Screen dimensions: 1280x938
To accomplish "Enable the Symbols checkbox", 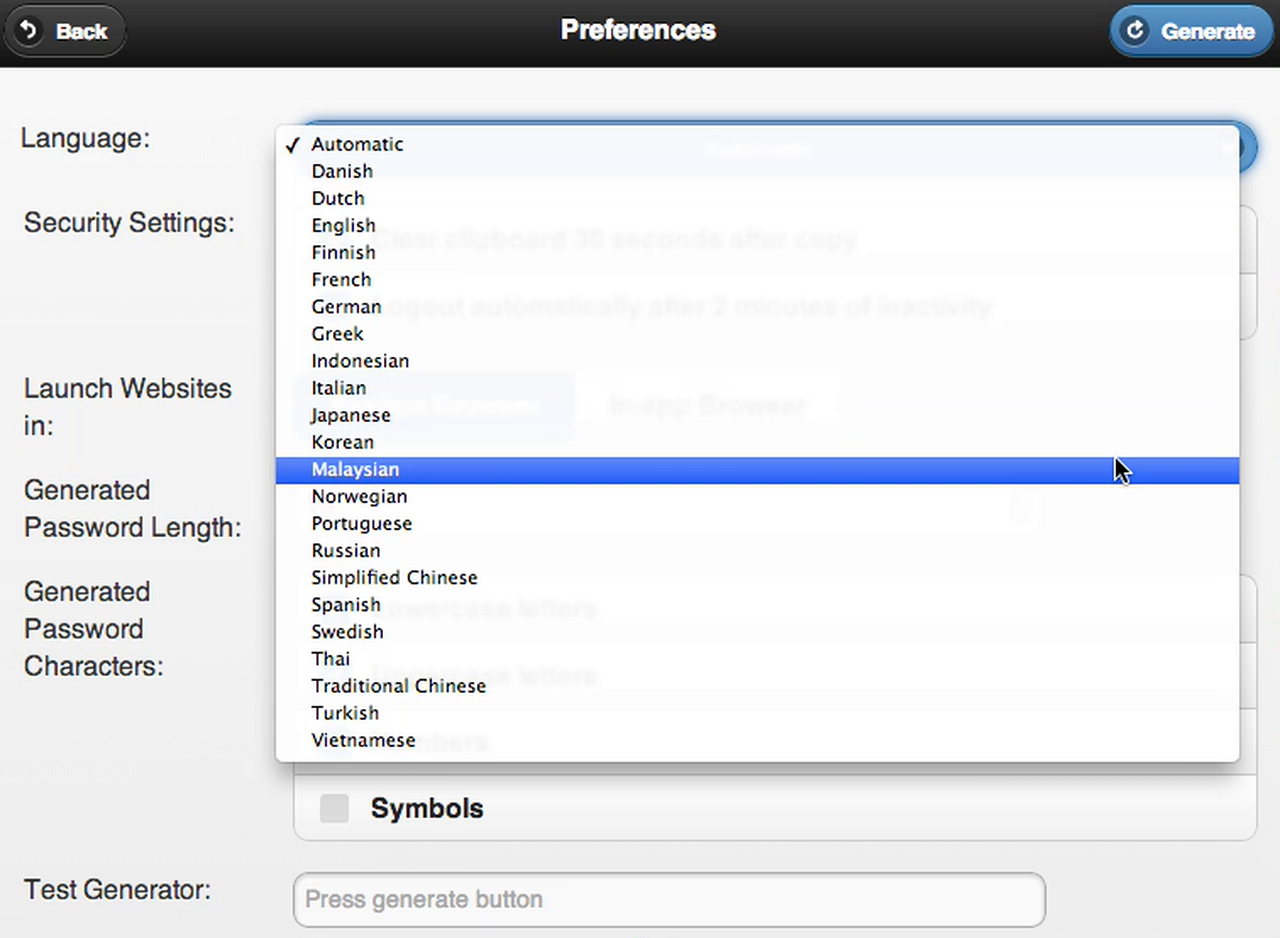I will (334, 808).
